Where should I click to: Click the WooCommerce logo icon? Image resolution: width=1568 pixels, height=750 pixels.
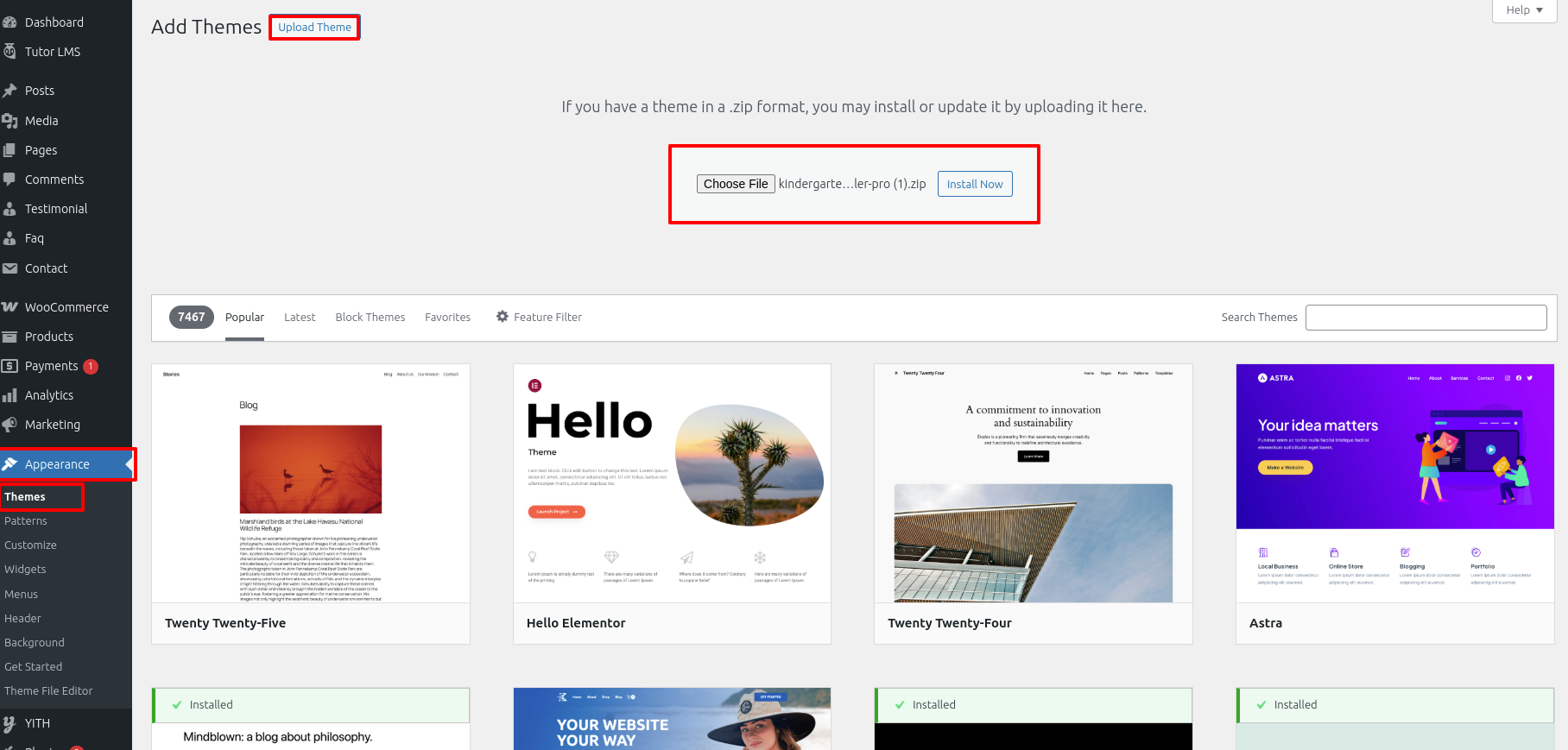[x=10, y=307]
